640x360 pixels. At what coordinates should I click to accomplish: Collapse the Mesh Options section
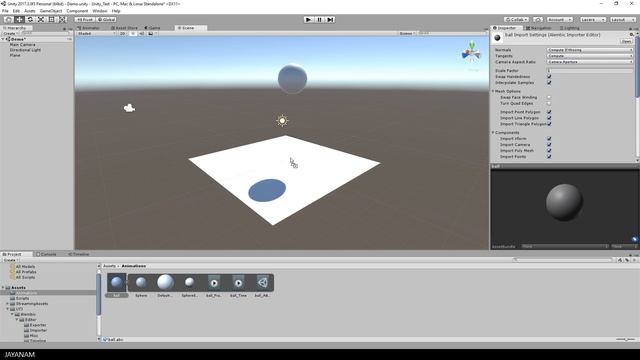point(493,91)
